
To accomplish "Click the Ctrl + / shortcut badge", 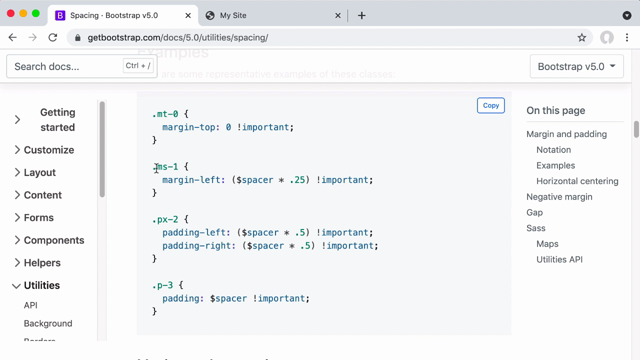I will pyautogui.click(x=138, y=66).
